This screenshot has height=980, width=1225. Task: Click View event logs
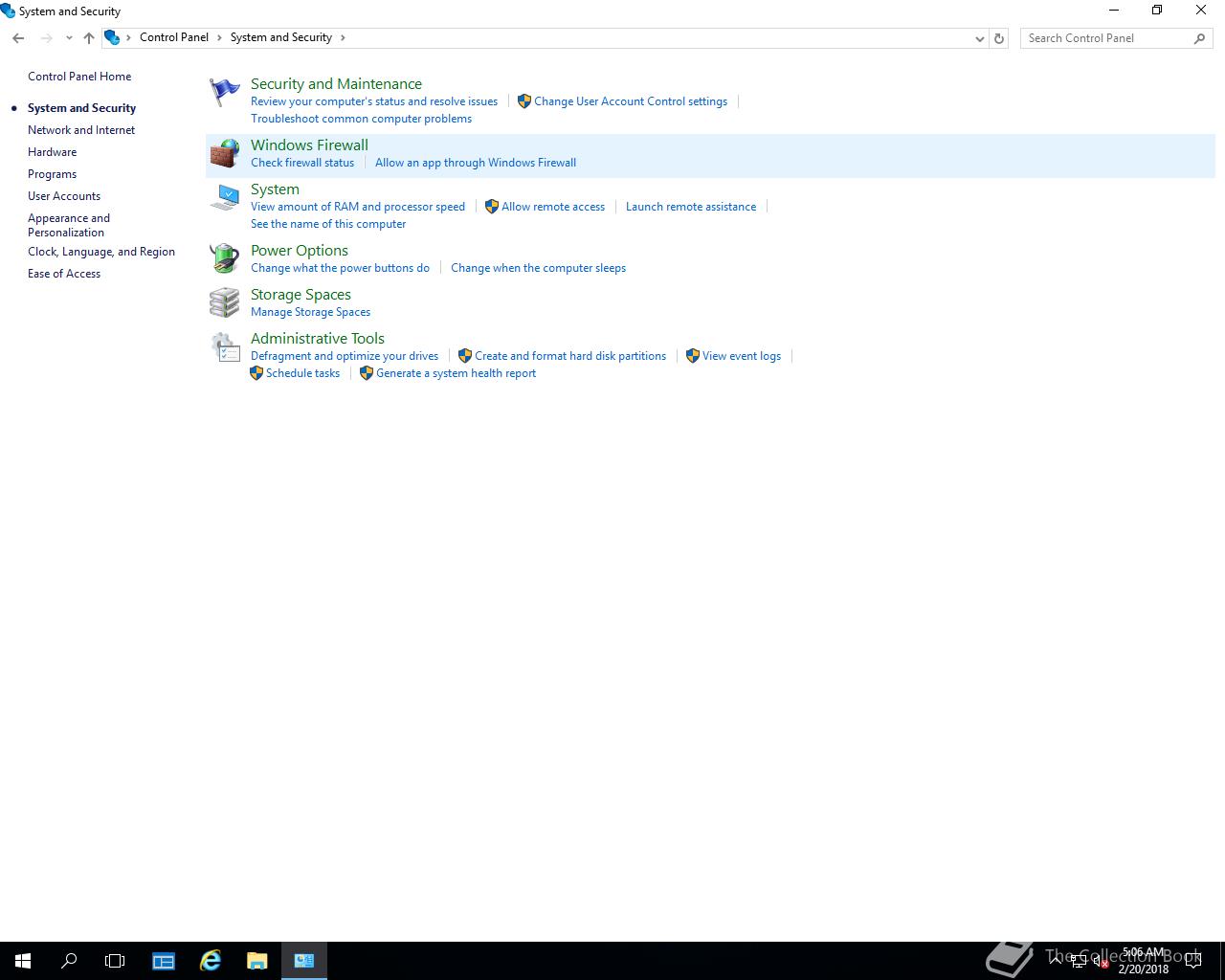[x=742, y=356]
